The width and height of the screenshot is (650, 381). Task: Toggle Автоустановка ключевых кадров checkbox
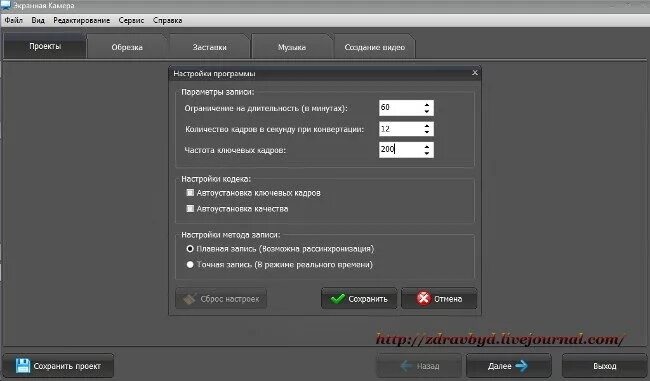click(x=190, y=193)
